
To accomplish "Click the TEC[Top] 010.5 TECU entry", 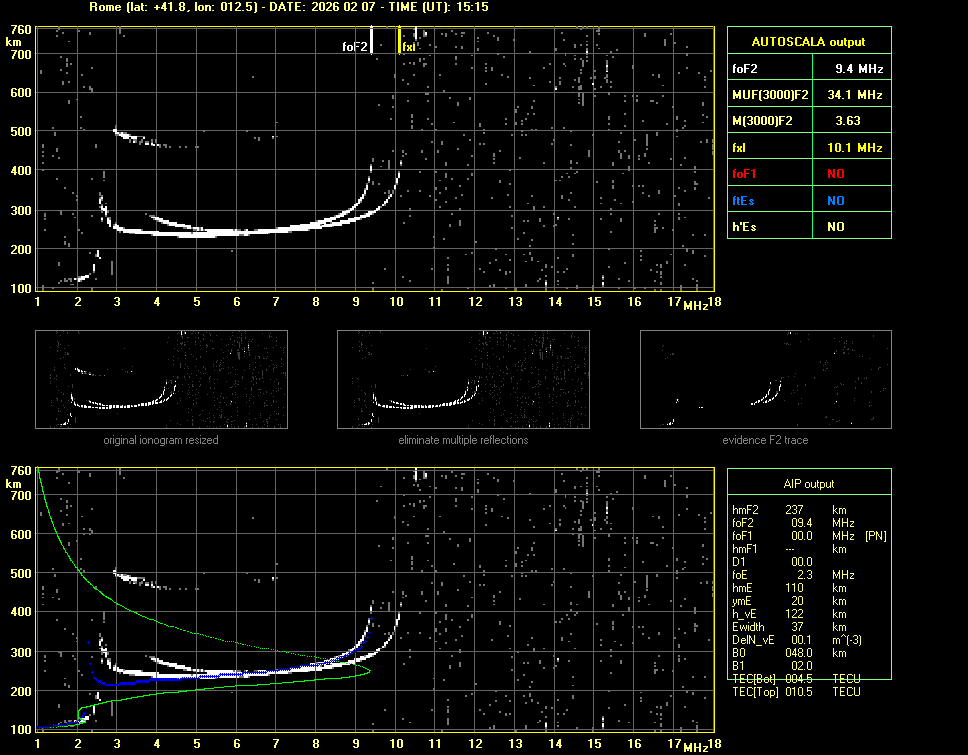I will coord(800,692).
